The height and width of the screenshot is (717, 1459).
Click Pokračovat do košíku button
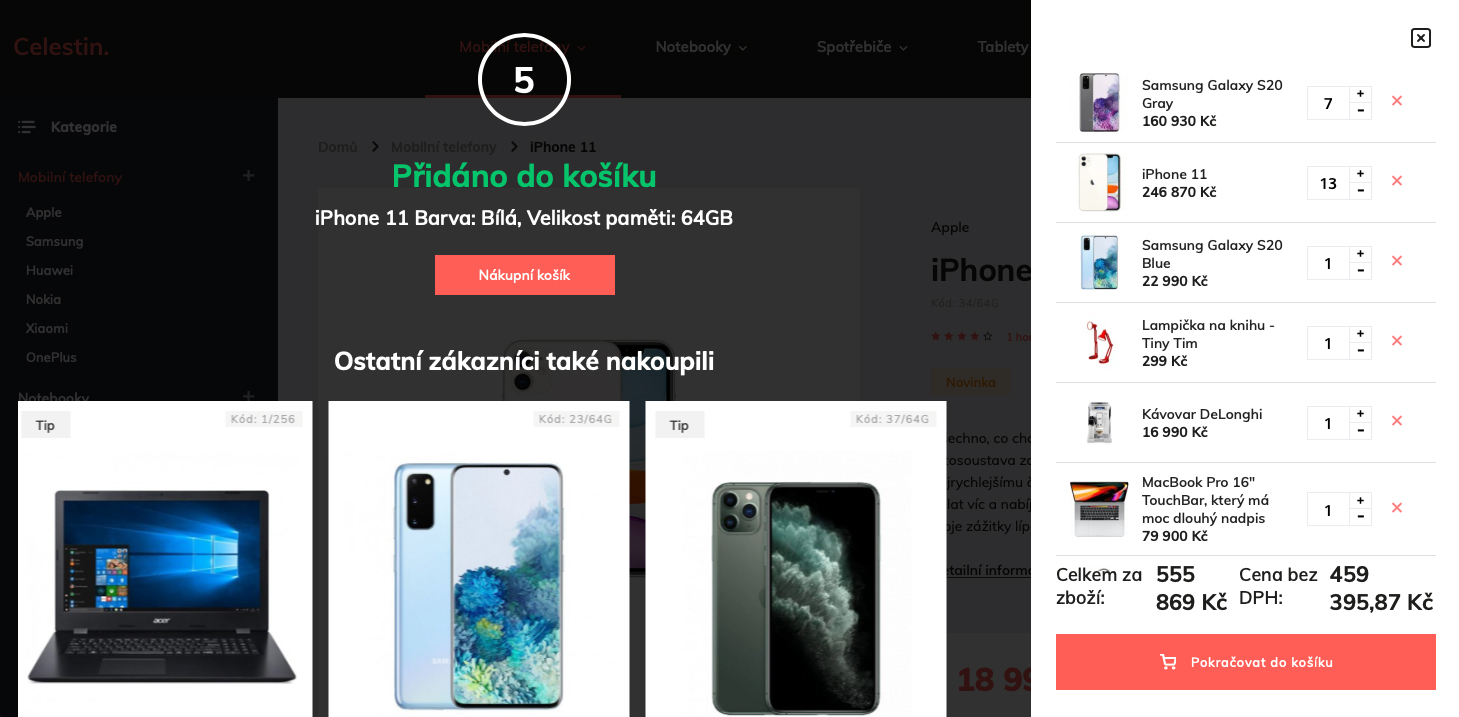click(x=1246, y=662)
